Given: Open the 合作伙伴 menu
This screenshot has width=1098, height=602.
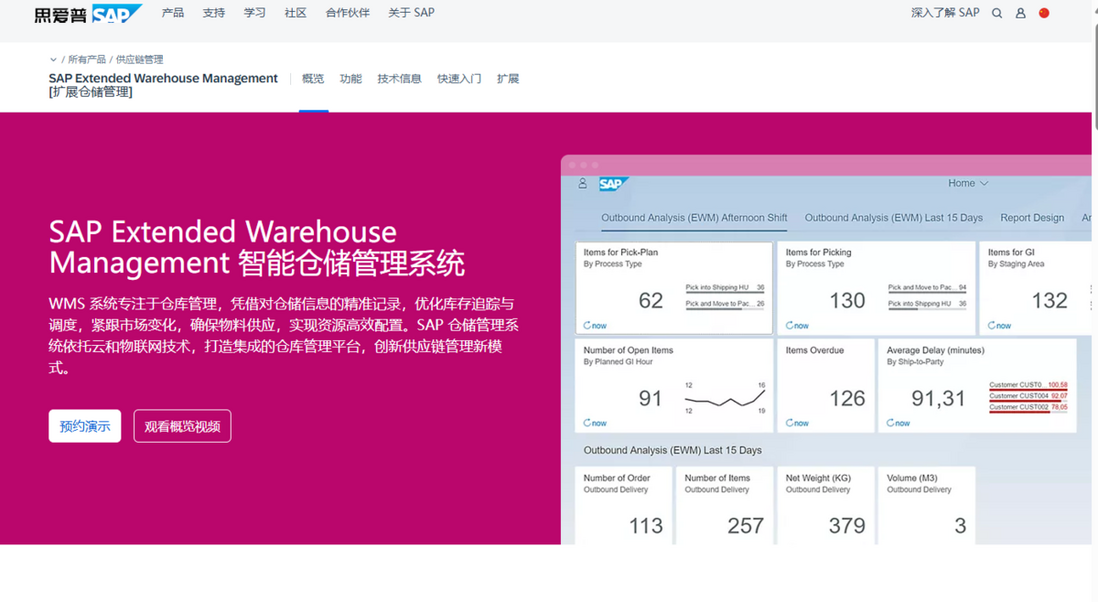Looking at the screenshot, I should pyautogui.click(x=347, y=13).
